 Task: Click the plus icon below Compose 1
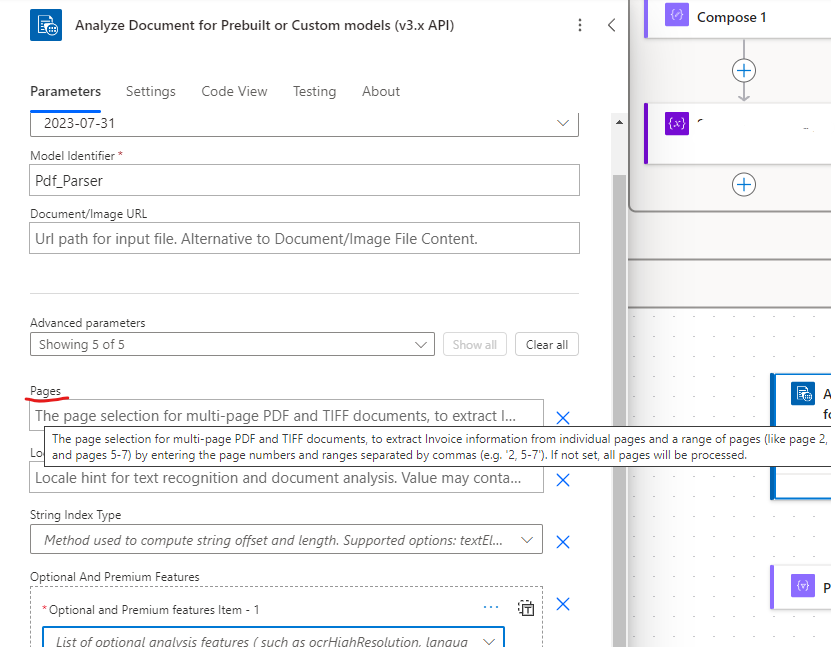(744, 70)
